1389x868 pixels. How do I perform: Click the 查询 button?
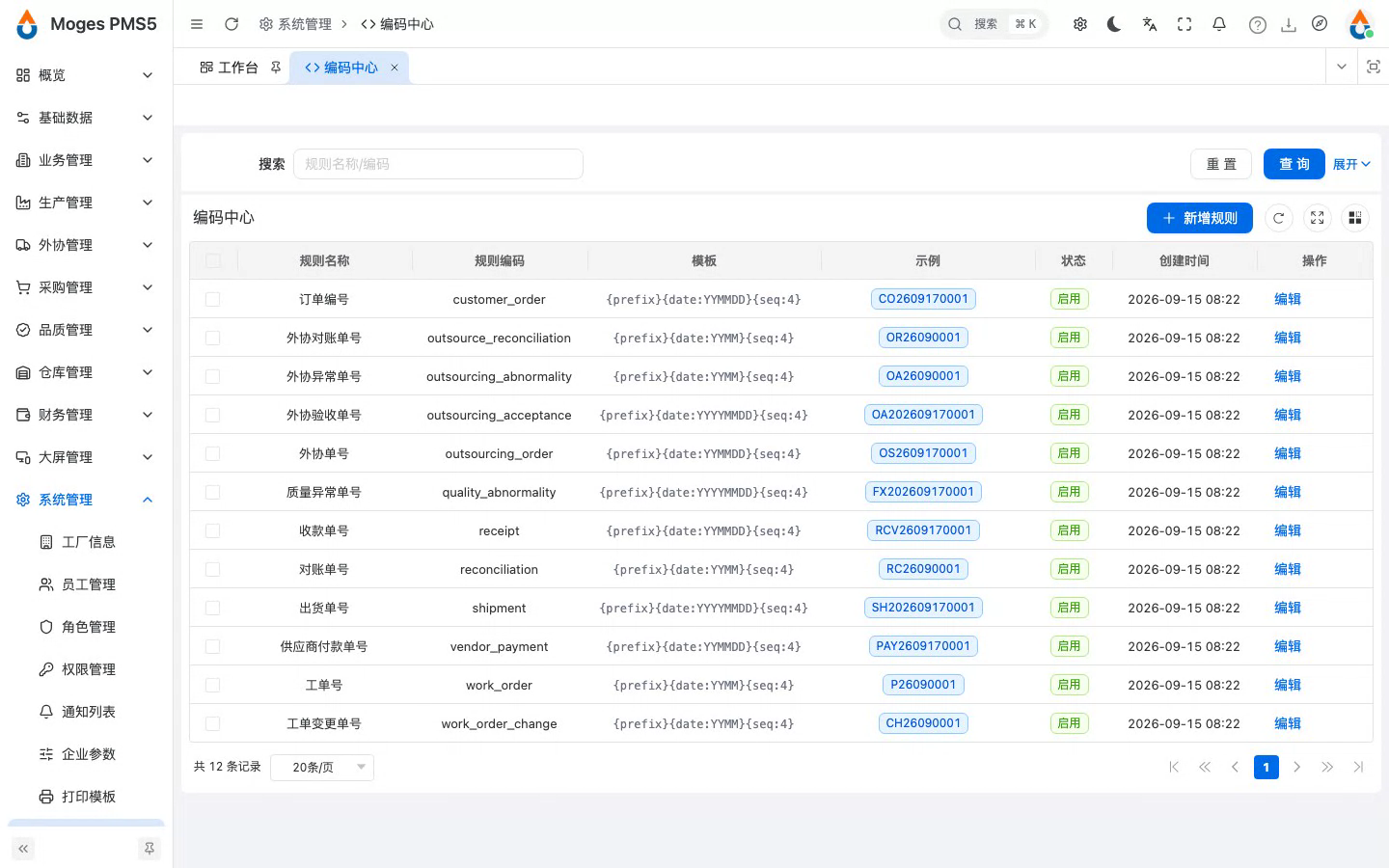(1294, 164)
